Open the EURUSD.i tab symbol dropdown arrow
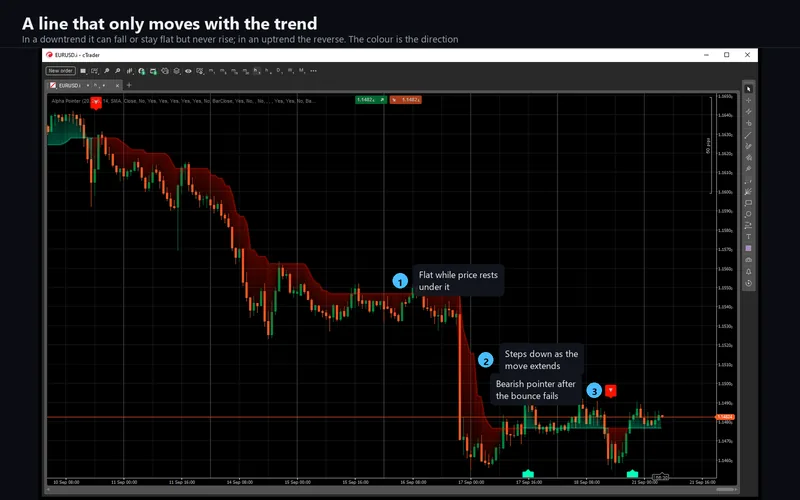Image resolution: width=800 pixels, height=500 pixels. click(88, 85)
